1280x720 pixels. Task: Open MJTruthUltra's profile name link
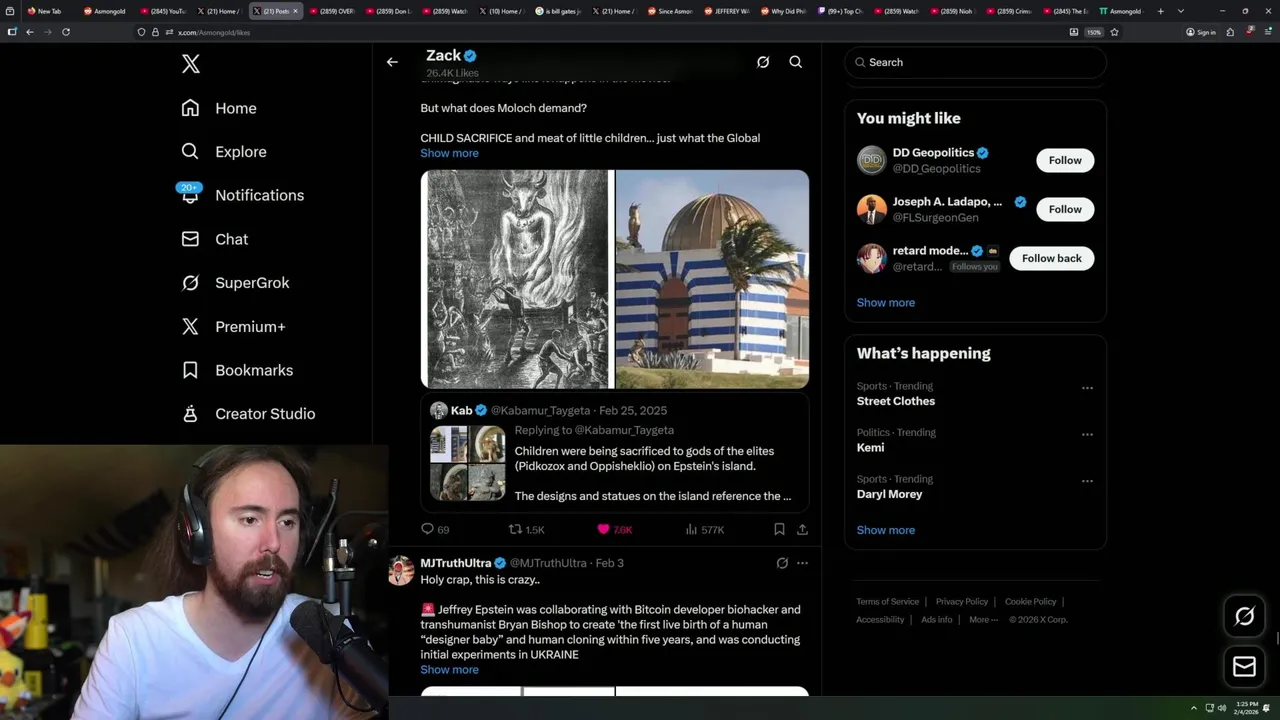pyautogui.click(x=455, y=563)
